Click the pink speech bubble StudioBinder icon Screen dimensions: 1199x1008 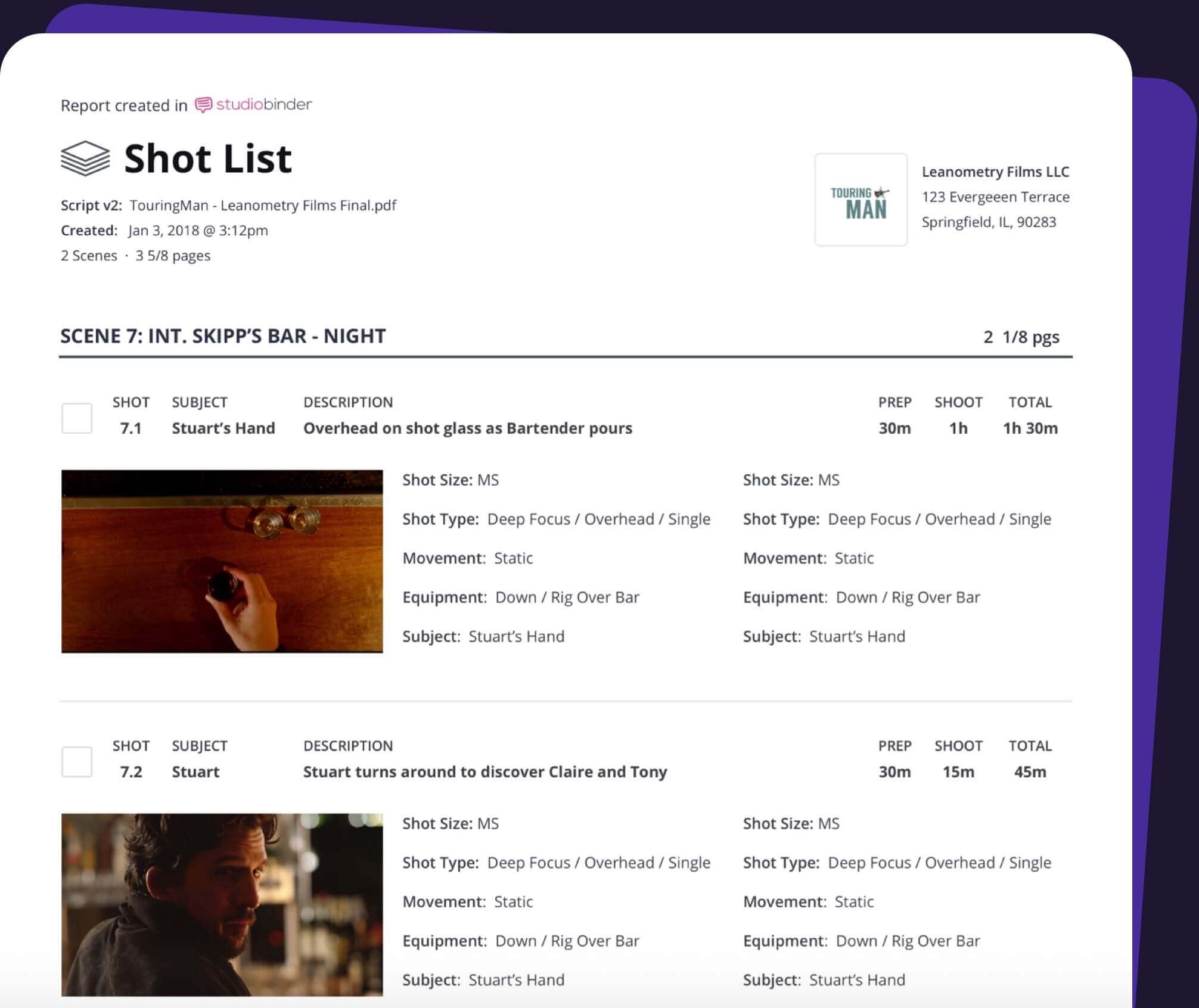204,105
